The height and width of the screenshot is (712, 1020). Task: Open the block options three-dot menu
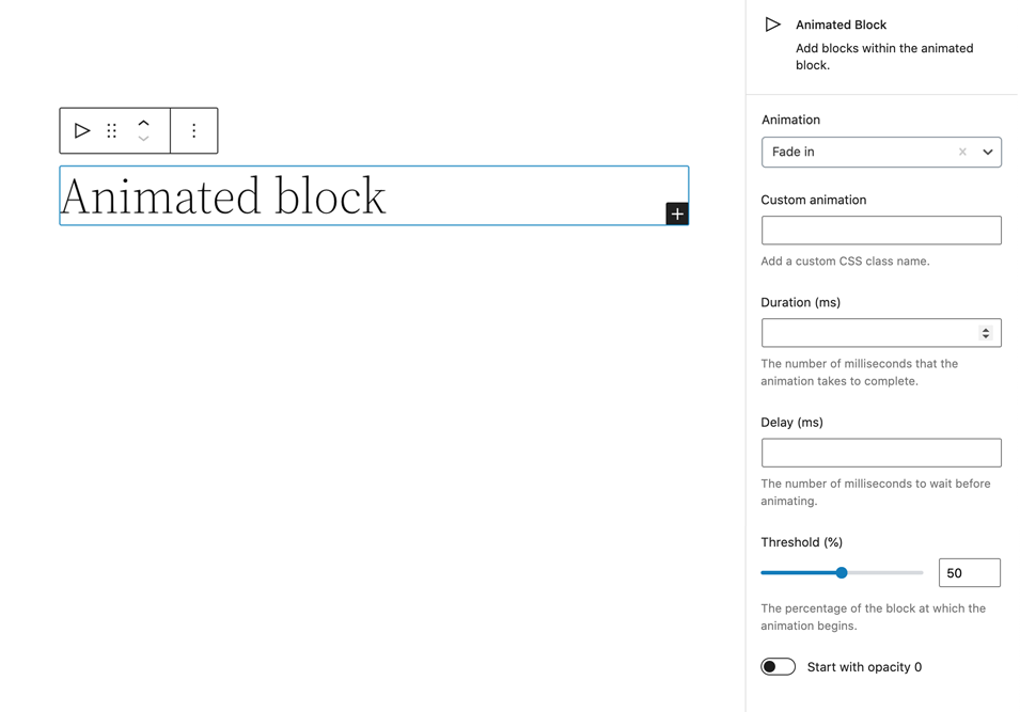click(x=194, y=130)
